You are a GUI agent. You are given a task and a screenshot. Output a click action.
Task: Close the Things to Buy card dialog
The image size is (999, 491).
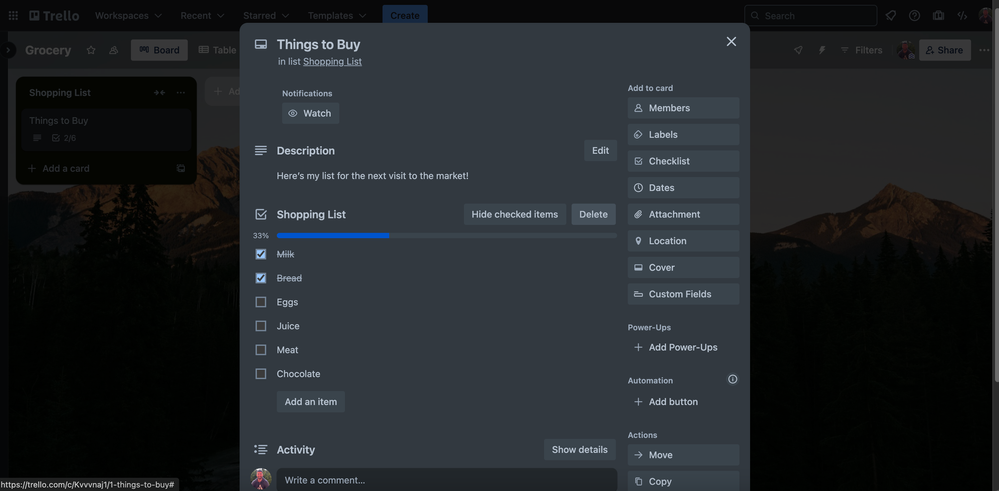731,41
